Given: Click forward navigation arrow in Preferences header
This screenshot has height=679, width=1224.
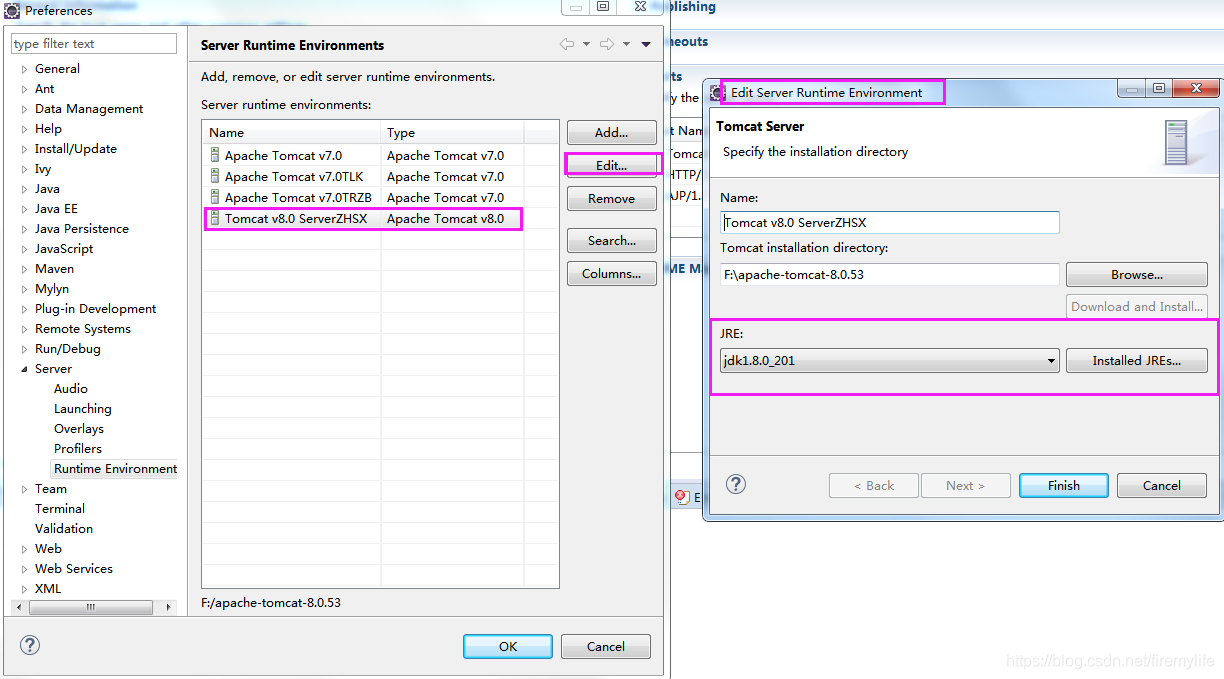Looking at the screenshot, I should [607, 44].
